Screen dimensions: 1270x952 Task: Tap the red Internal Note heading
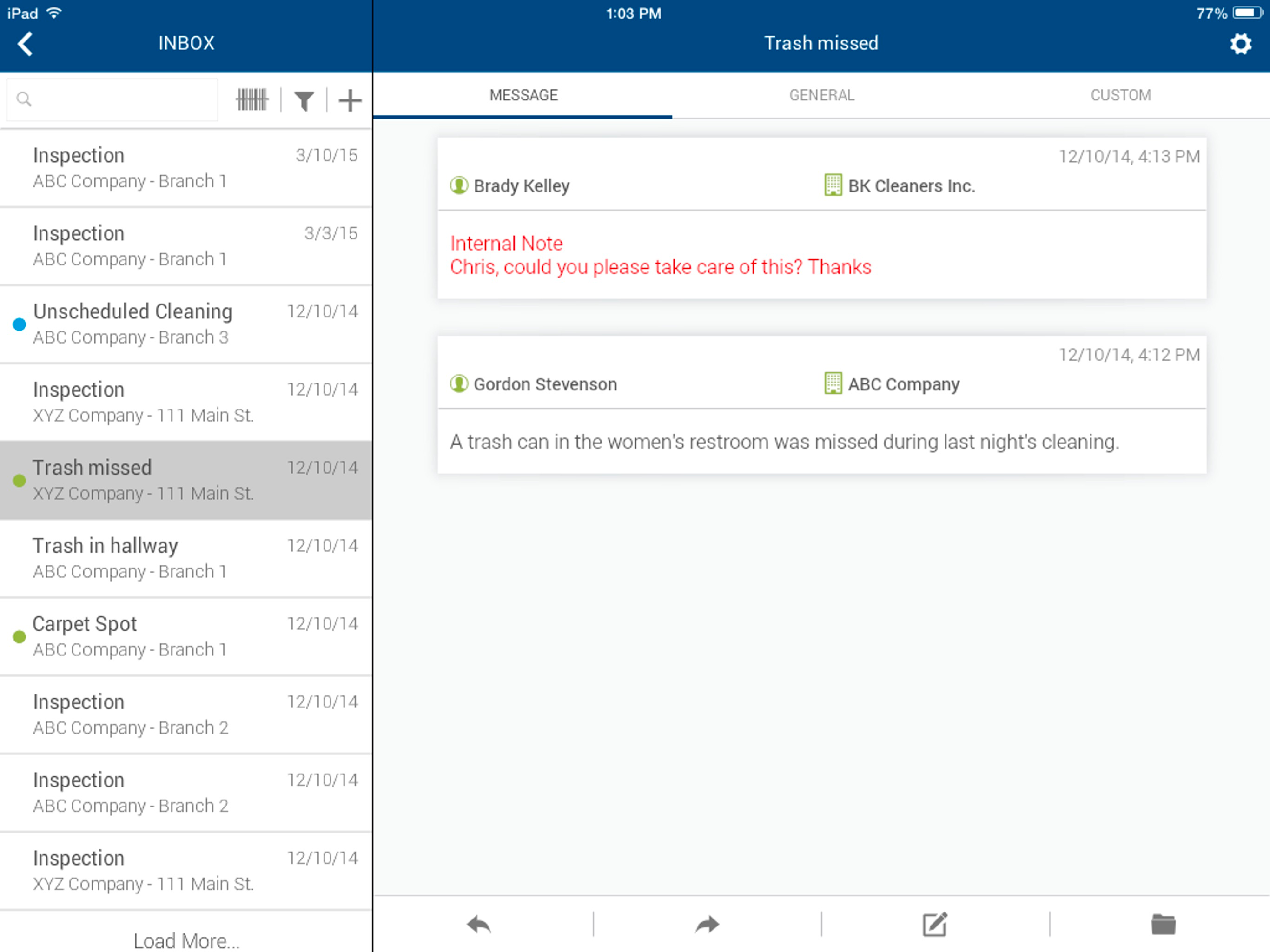[x=506, y=244]
